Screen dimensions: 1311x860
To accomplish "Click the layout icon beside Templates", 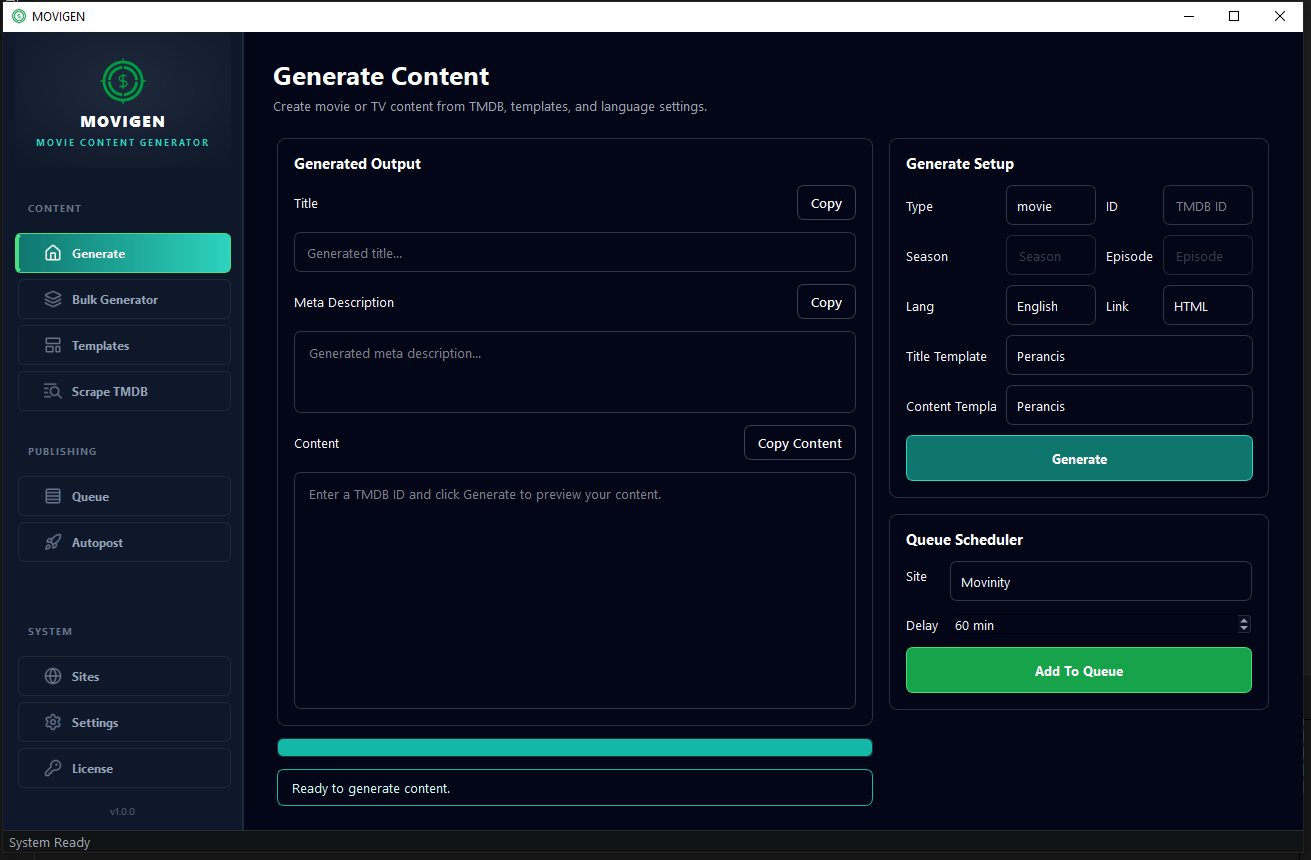I will click(x=53, y=346).
